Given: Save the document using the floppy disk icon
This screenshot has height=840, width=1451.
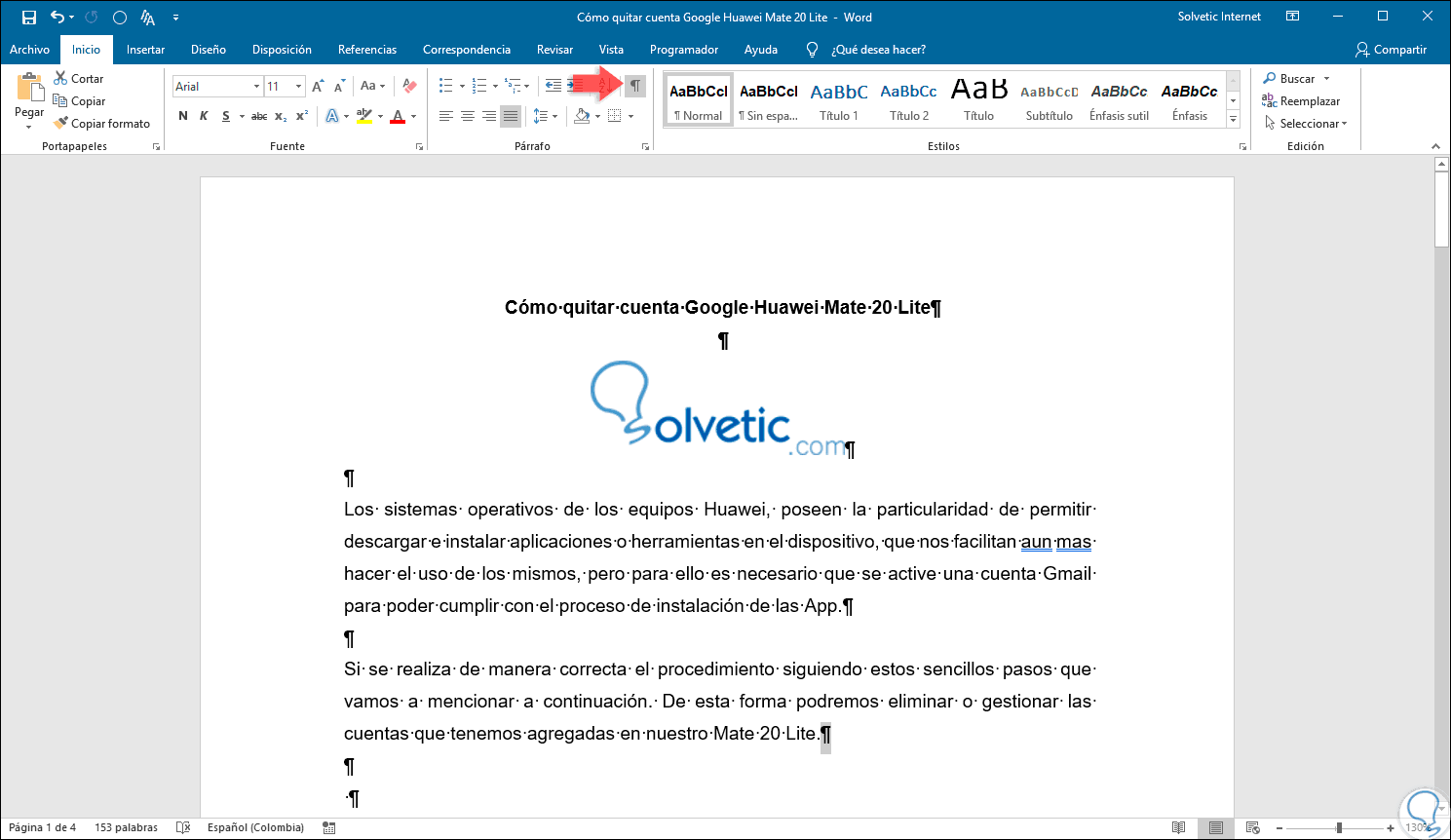Looking at the screenshot, I should 29,18.
